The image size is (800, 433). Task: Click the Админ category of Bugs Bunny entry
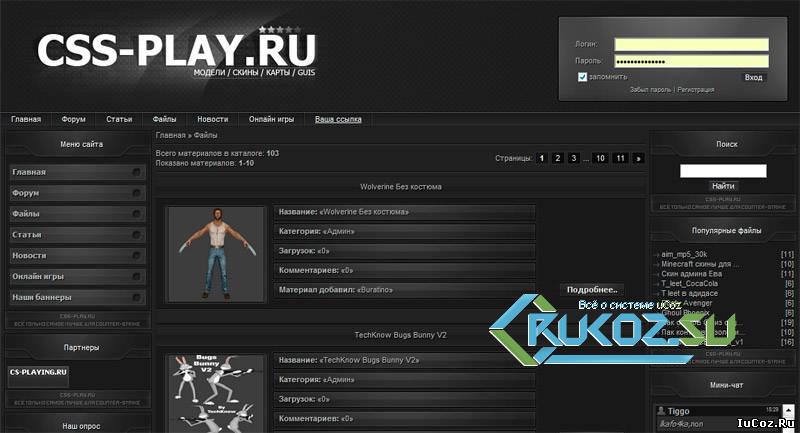339,380
